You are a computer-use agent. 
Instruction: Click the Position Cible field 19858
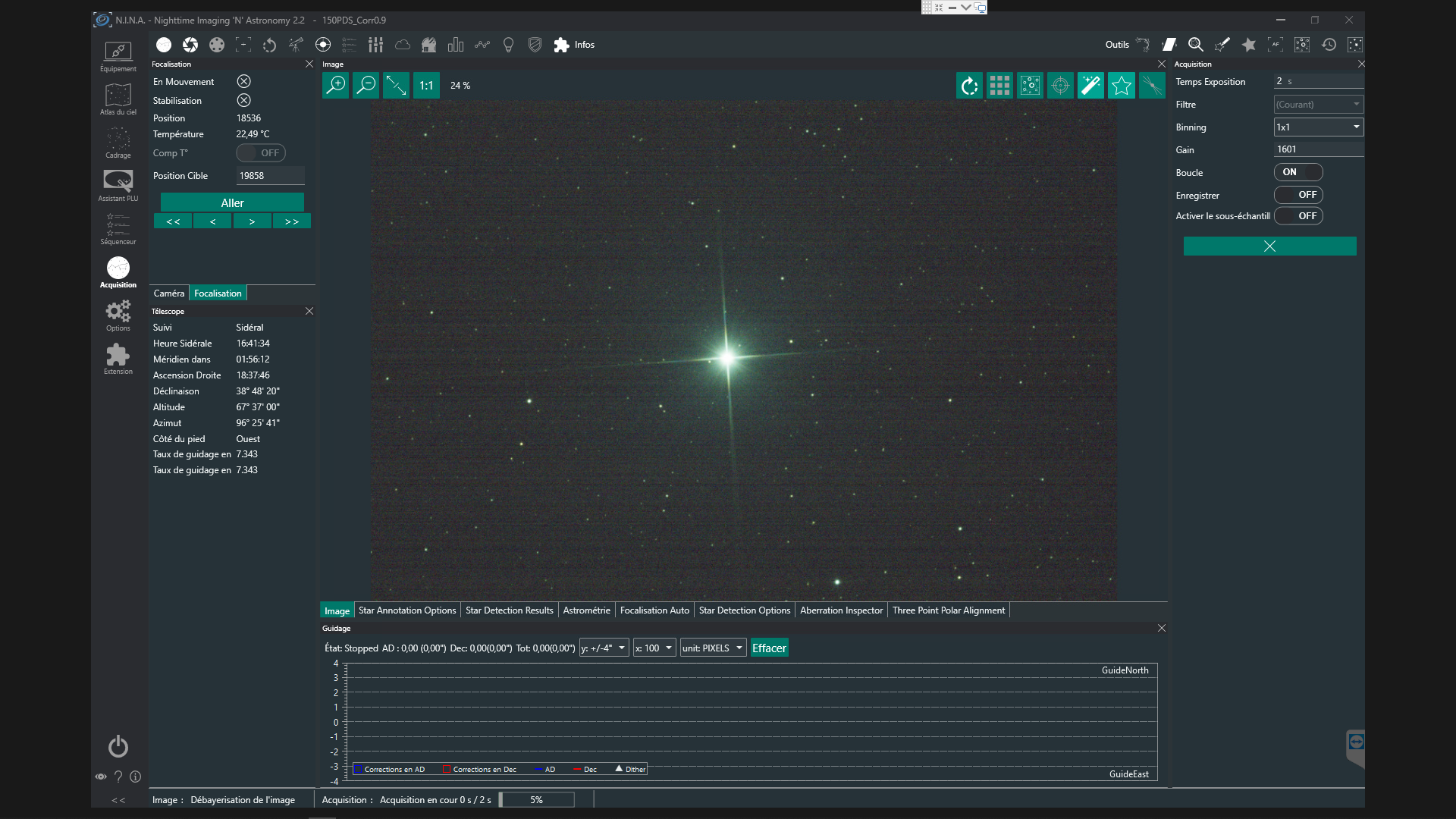(270, 176)
